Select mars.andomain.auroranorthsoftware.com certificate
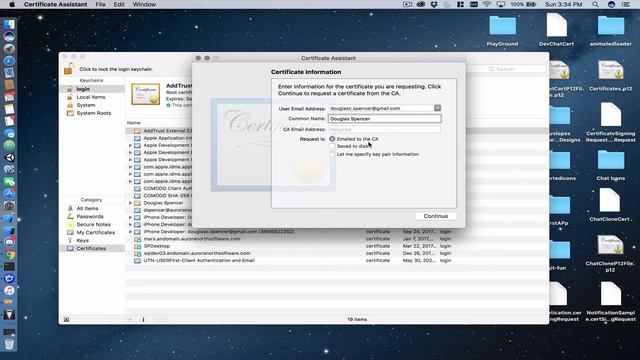Screen dimensions: 640x360 337,239
